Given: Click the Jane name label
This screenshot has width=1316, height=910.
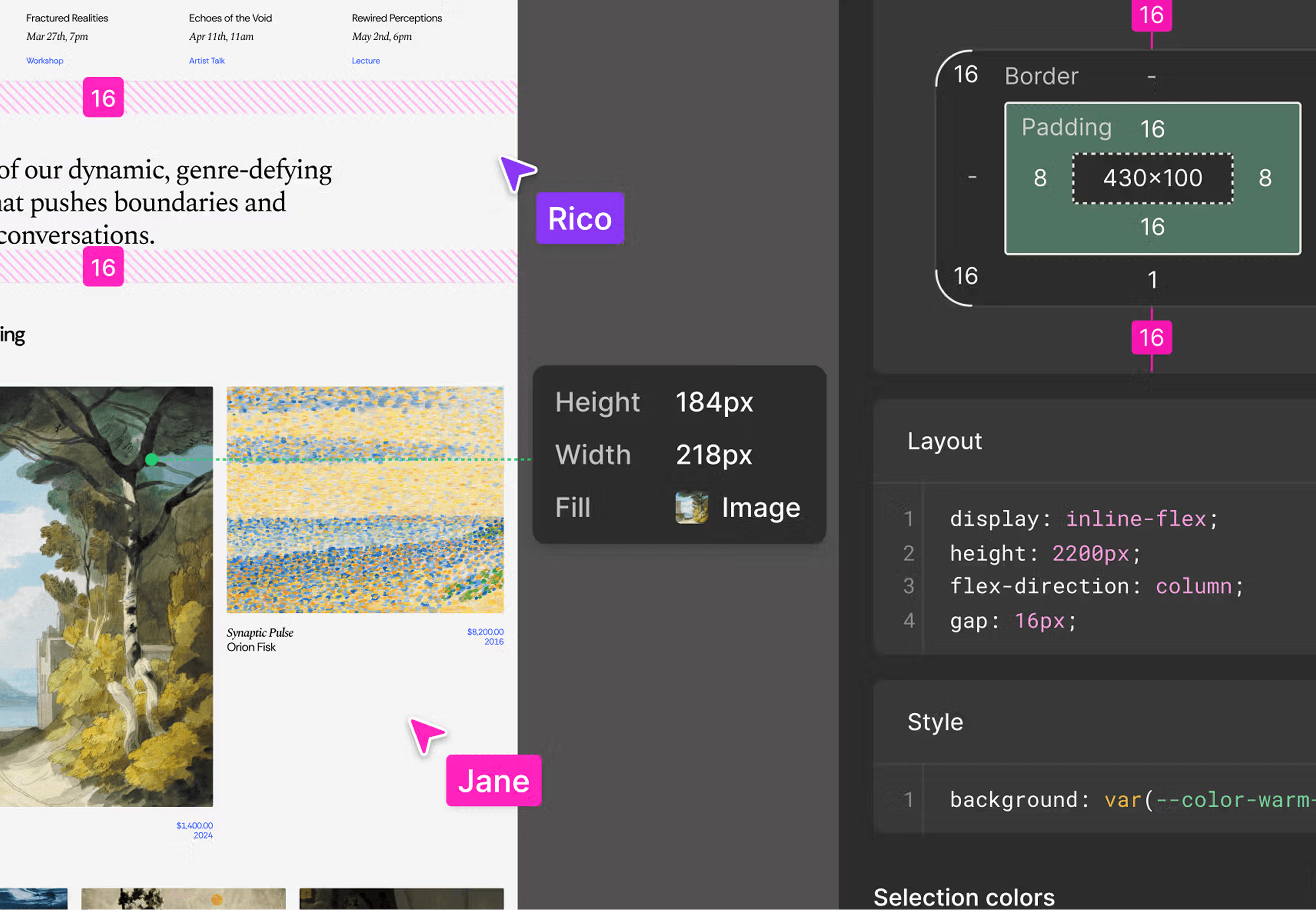Looking at the screenshot, I should pyautogui.click(x=493, y=781).
